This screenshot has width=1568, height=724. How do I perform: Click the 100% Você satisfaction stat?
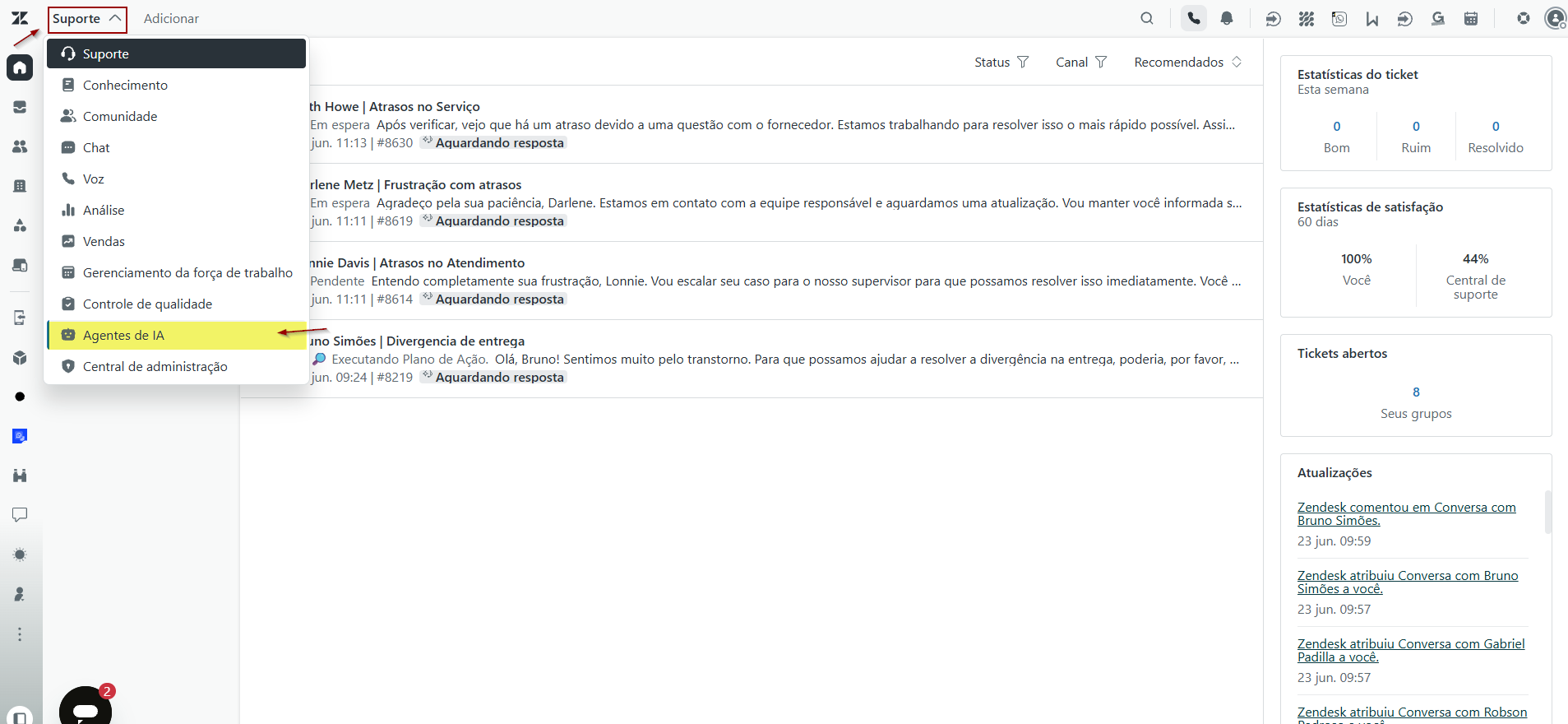click(x=1357, y=270)
